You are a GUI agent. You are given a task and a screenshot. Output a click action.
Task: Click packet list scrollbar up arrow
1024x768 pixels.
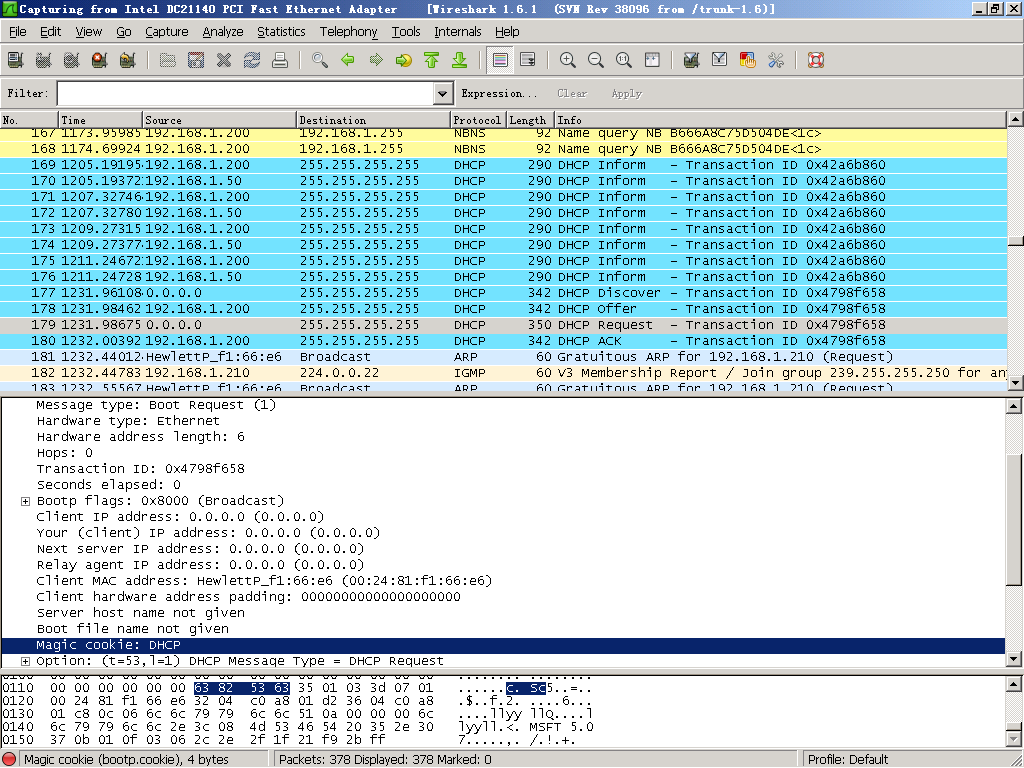1015,119
